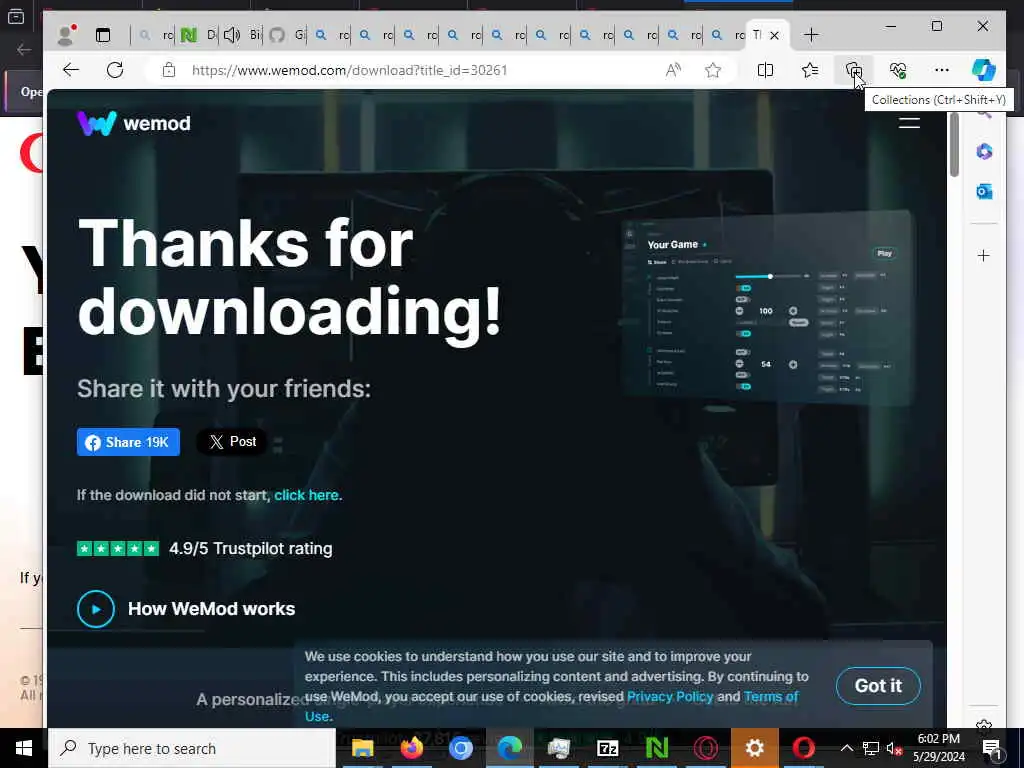Open the Collections icon
The image size is (1024, 768).
pyautogui.click(x=854, y=70)
